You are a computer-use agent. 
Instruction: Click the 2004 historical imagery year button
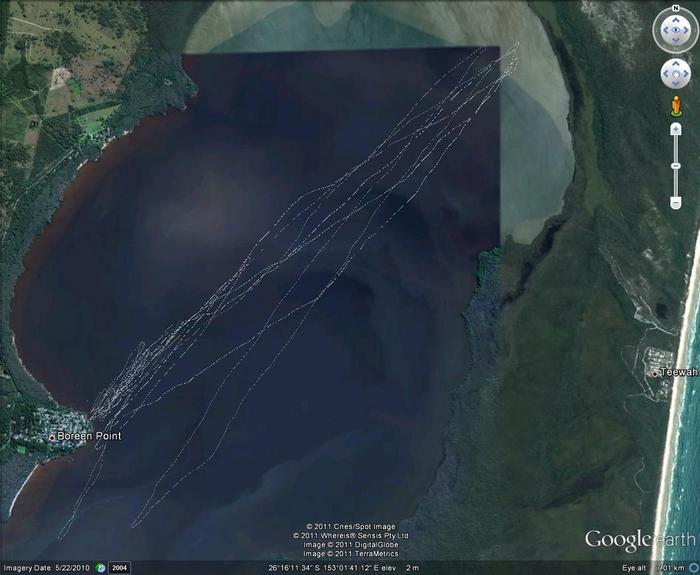119,568
